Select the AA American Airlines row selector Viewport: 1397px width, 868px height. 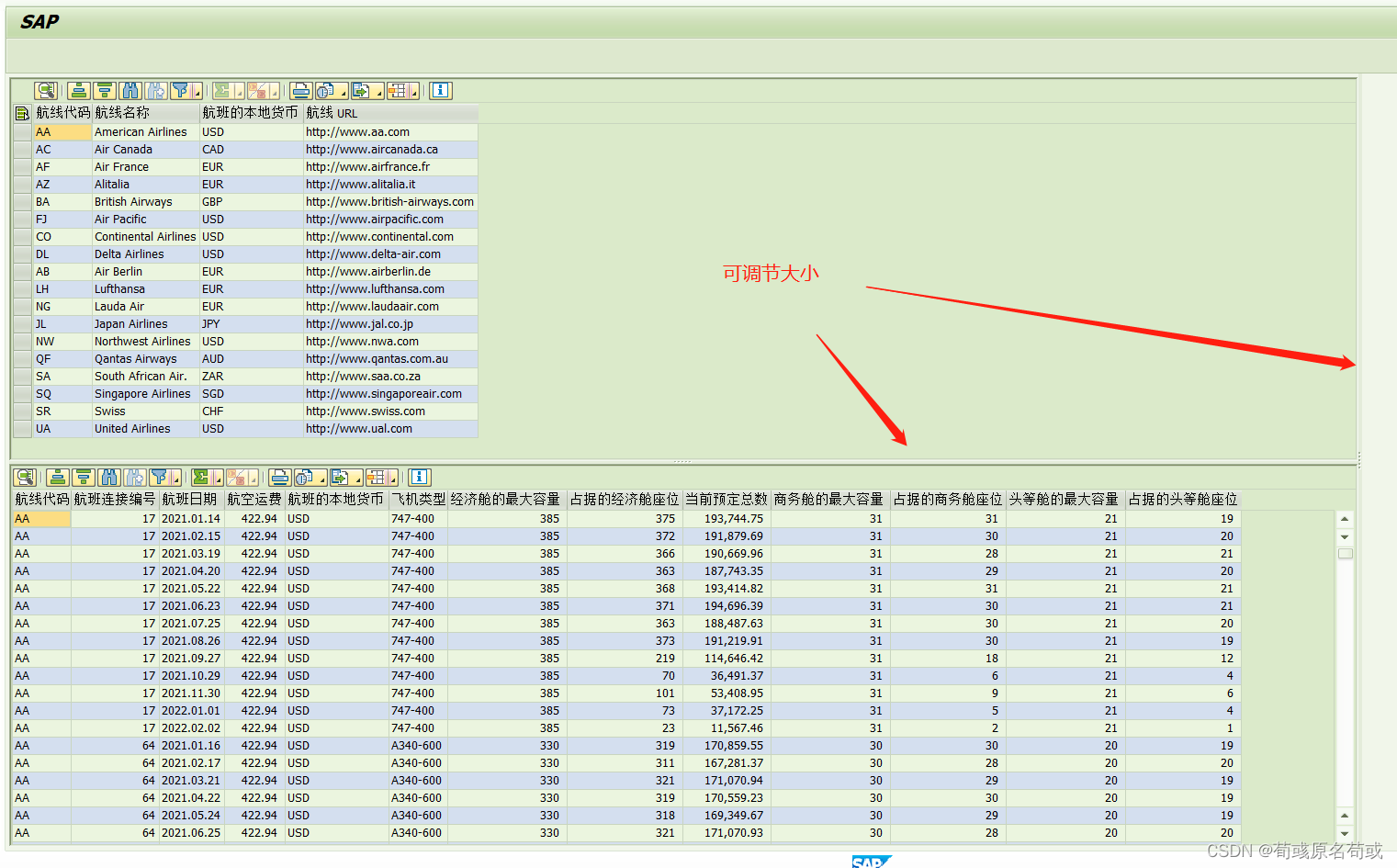[x=21, y=131]
